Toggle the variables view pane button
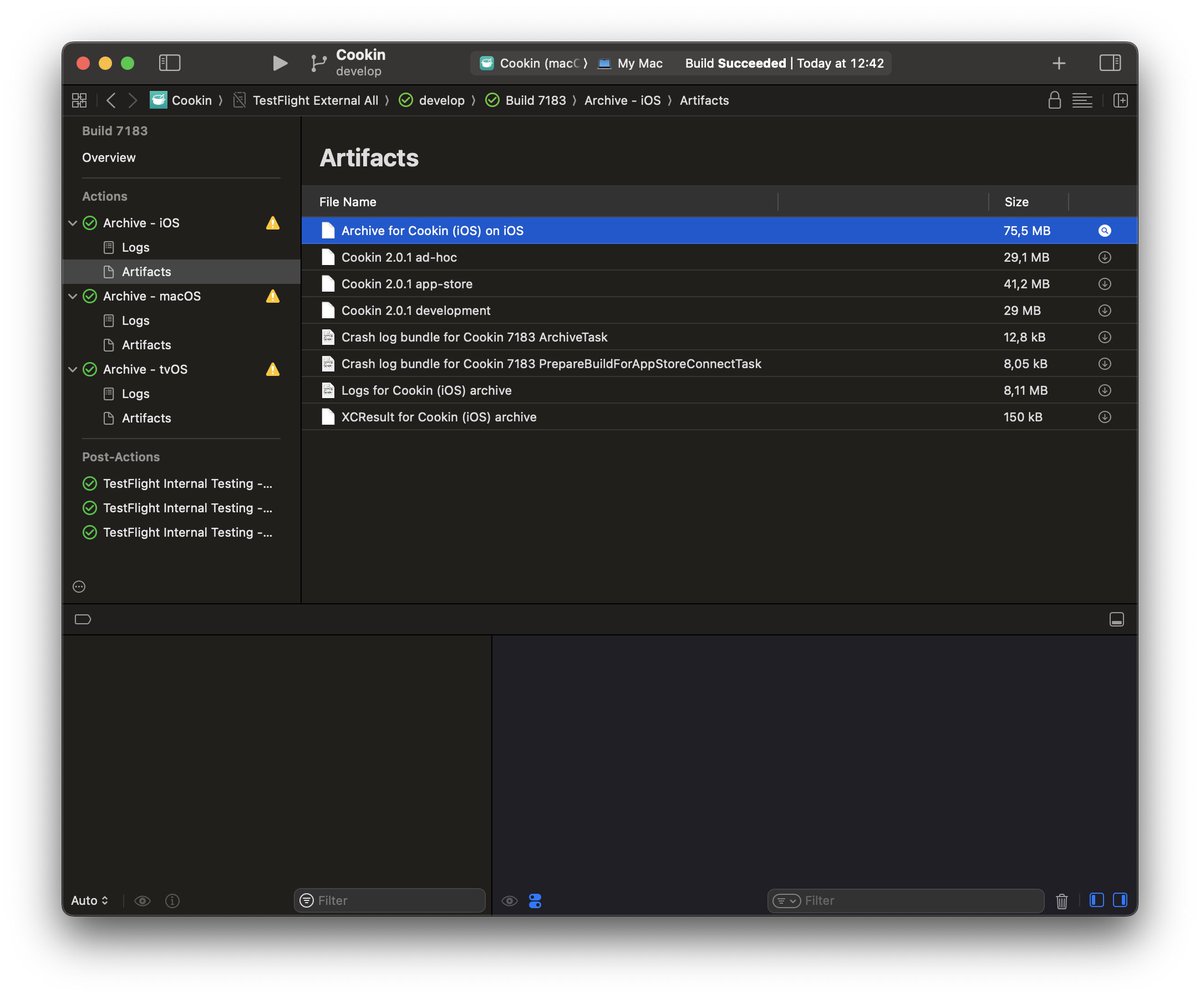The width and height of the screenshot is (1200, 998). pos(1097,900)
